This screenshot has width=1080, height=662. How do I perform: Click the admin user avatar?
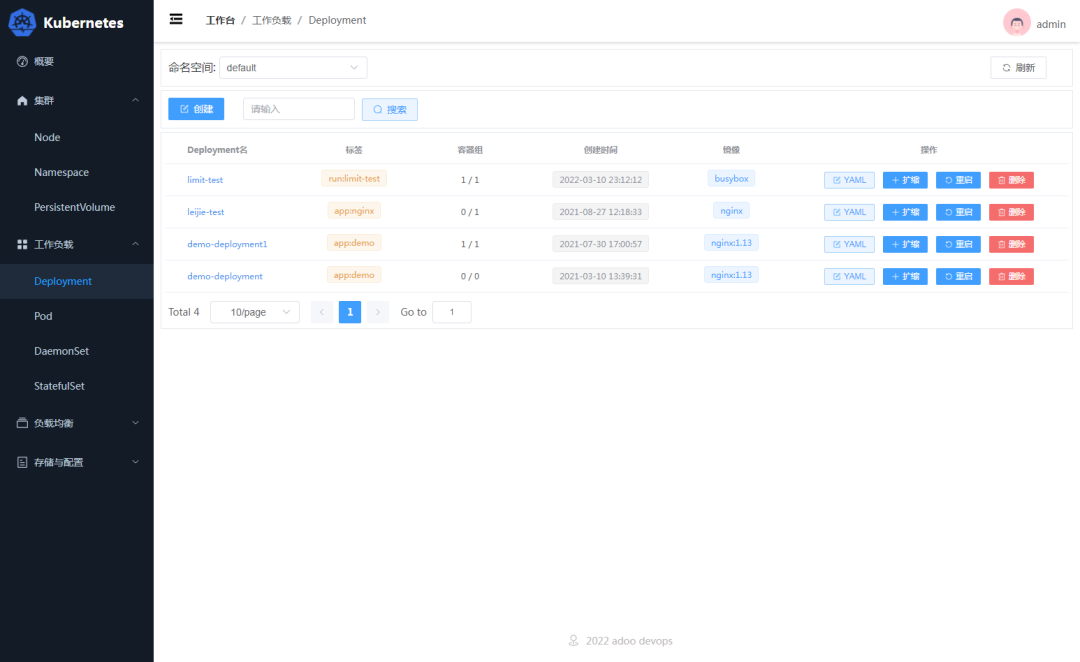click(x=1016, y=23)
